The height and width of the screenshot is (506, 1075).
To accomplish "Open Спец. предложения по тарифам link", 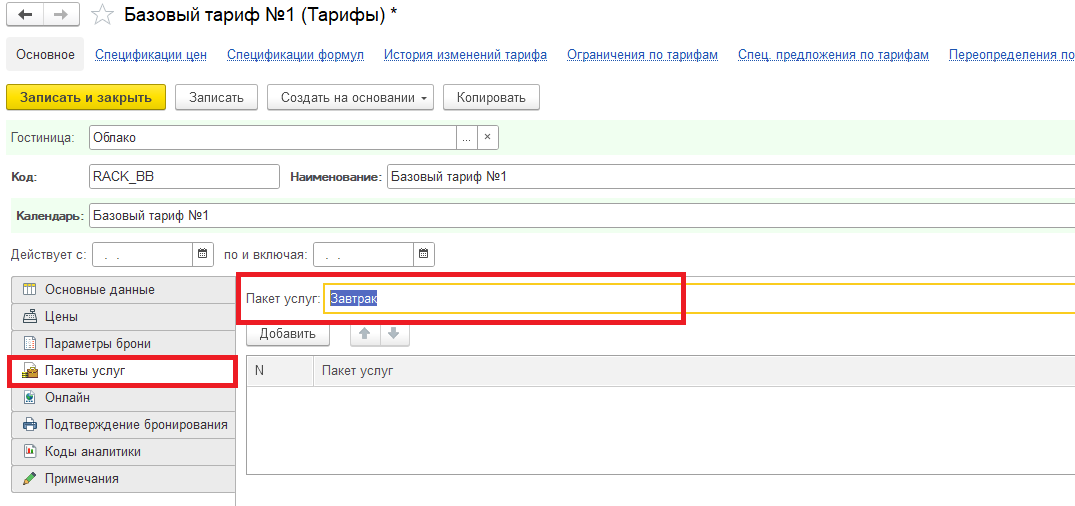I will click(834, 55).
